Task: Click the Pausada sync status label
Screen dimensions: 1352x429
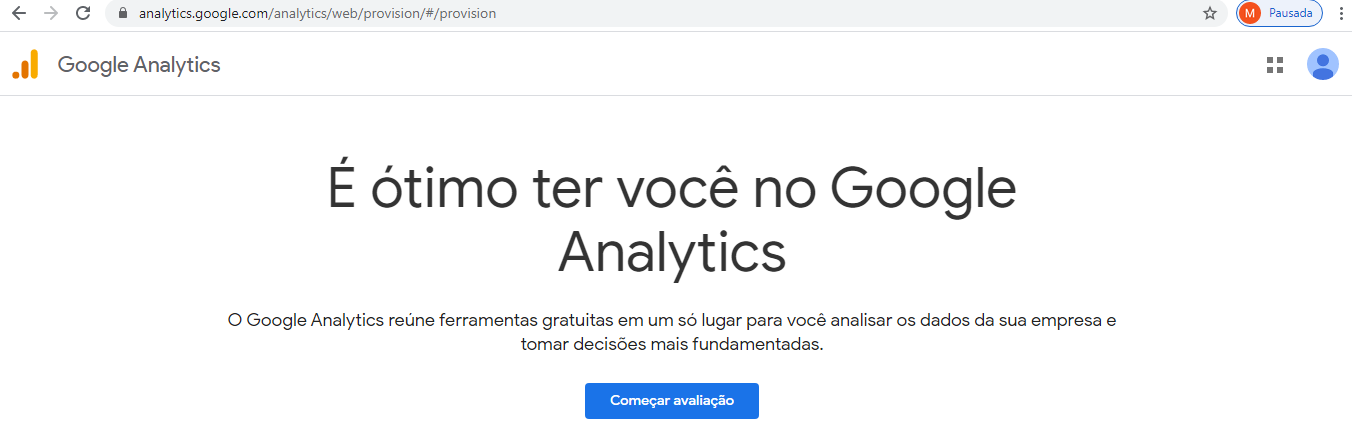Action: click(1290, 14)
